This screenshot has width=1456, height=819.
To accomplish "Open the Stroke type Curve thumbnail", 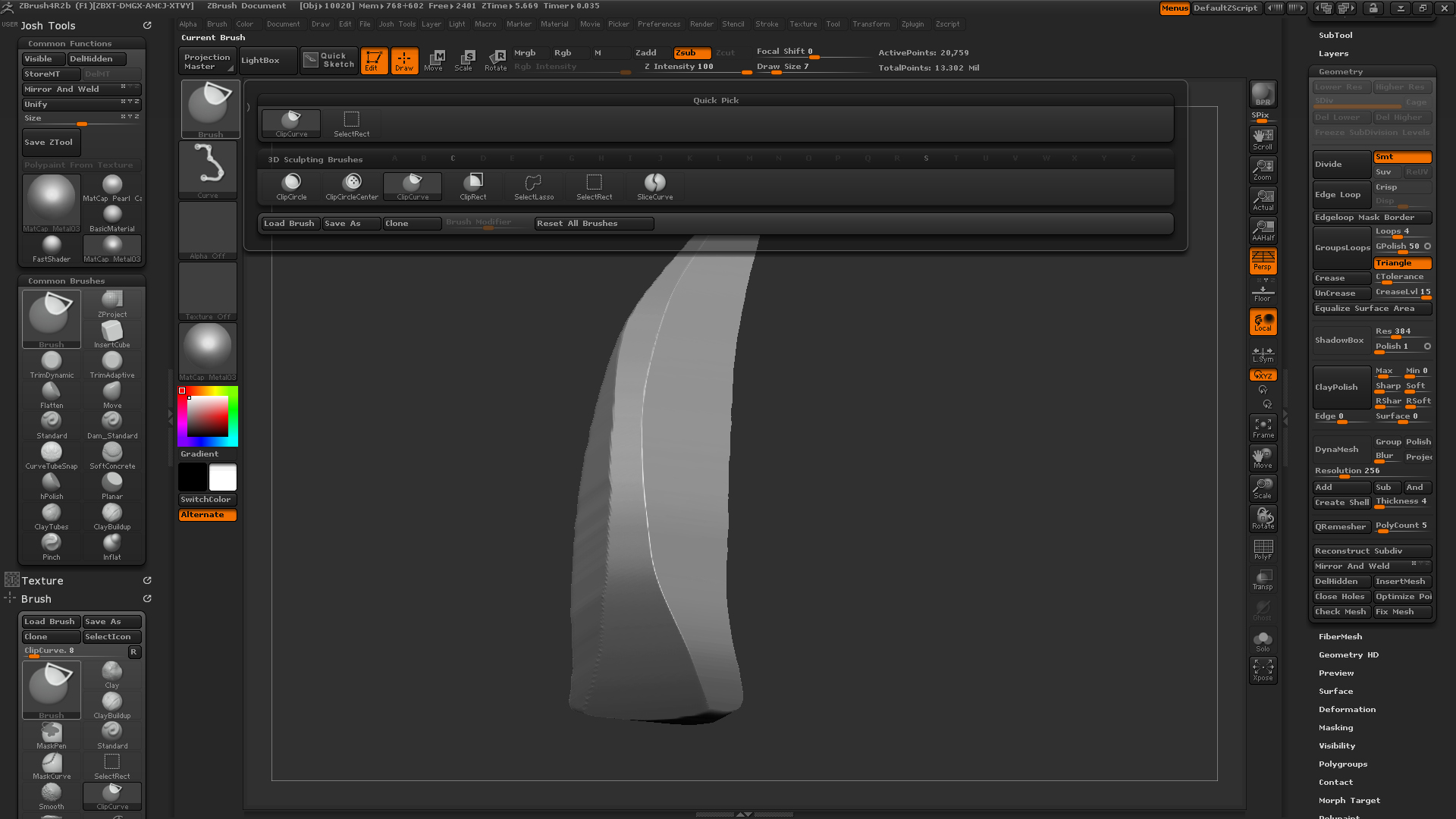I will click(x=208, y=170).
